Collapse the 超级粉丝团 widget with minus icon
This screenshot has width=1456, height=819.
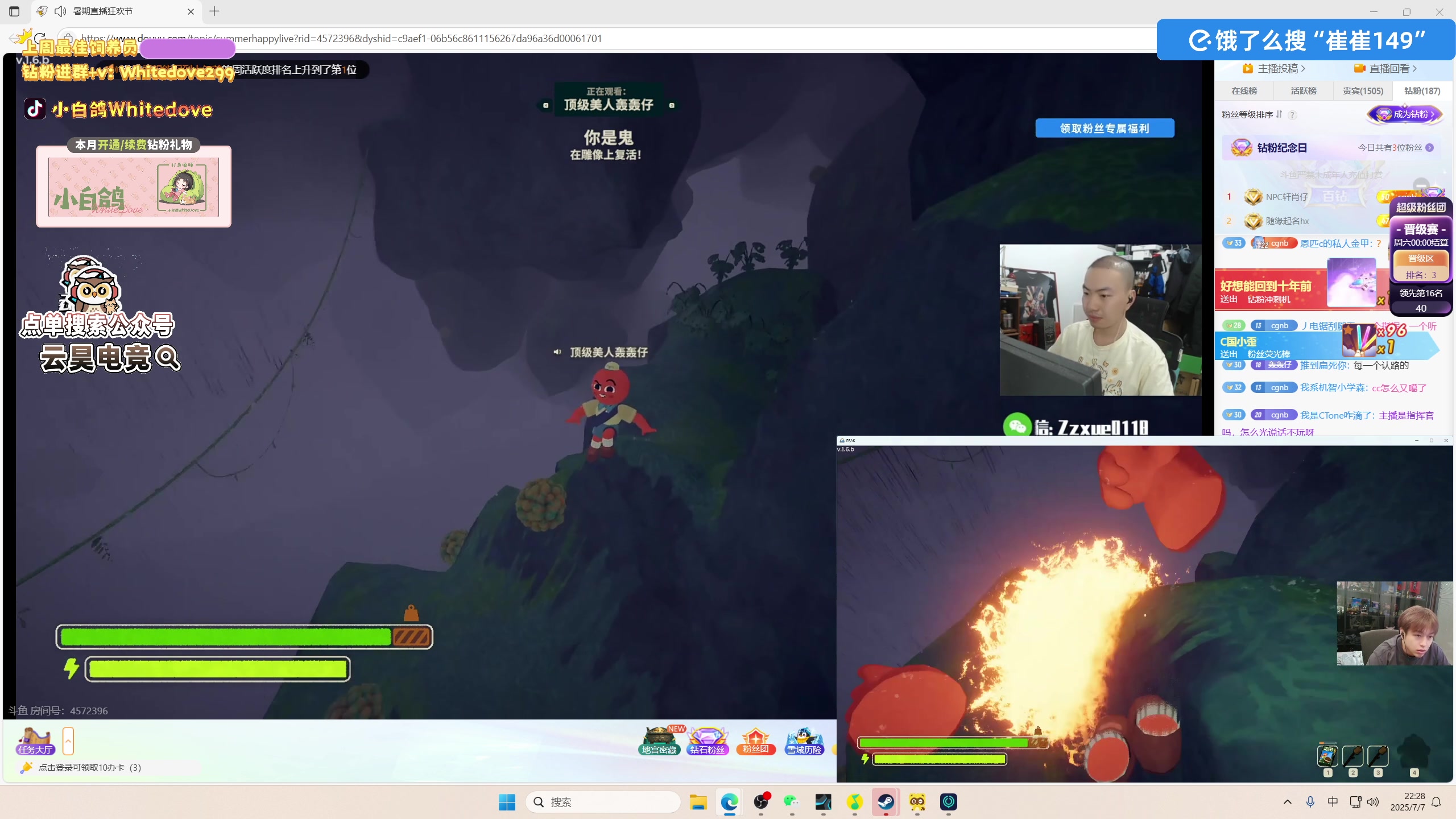click(1421, 186)
